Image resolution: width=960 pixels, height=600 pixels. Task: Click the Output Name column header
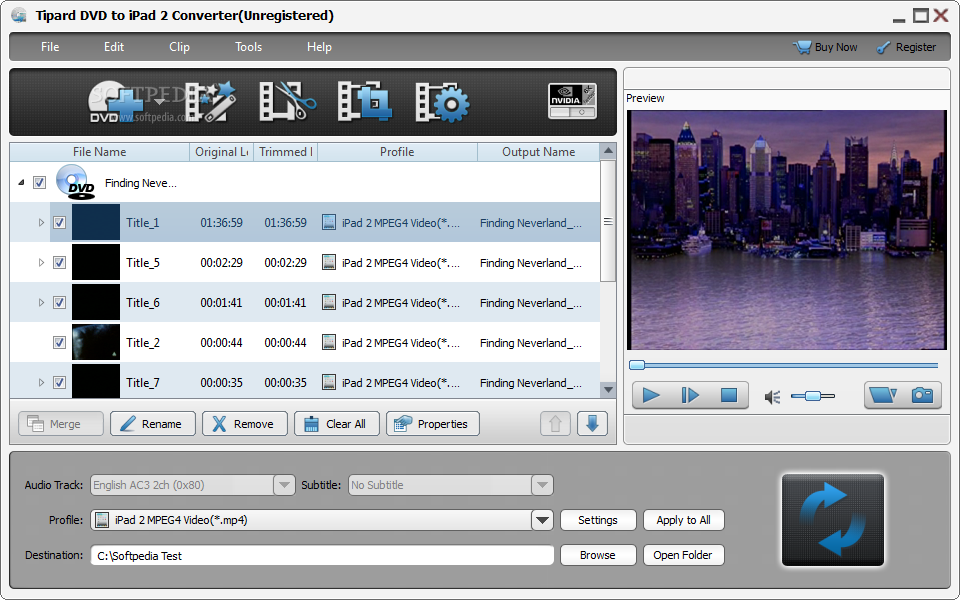539,152
